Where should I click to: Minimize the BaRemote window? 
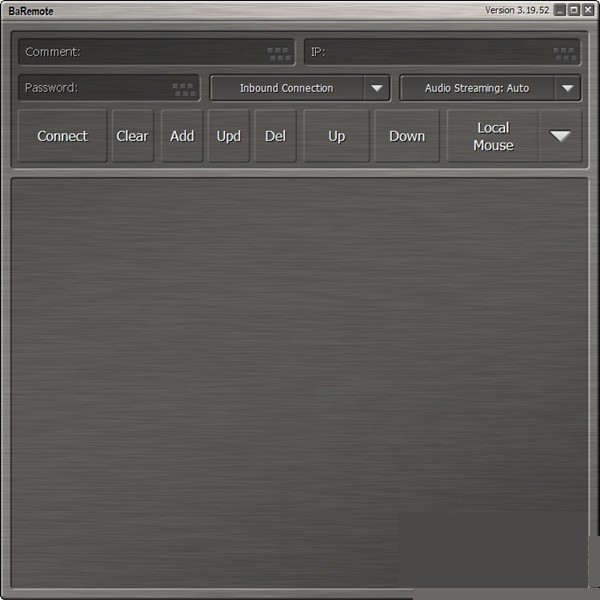click(x=560, y=10)
